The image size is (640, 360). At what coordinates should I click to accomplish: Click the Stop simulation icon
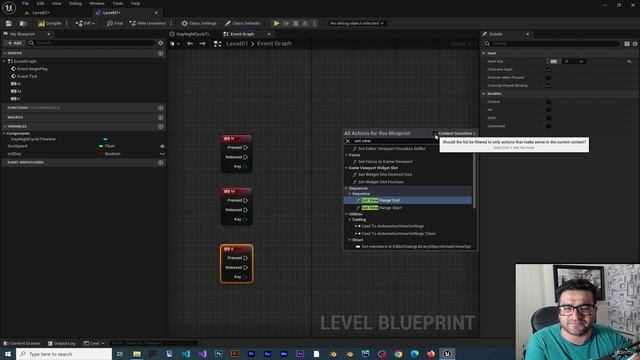pyautogui.click(x=296, y=23)
